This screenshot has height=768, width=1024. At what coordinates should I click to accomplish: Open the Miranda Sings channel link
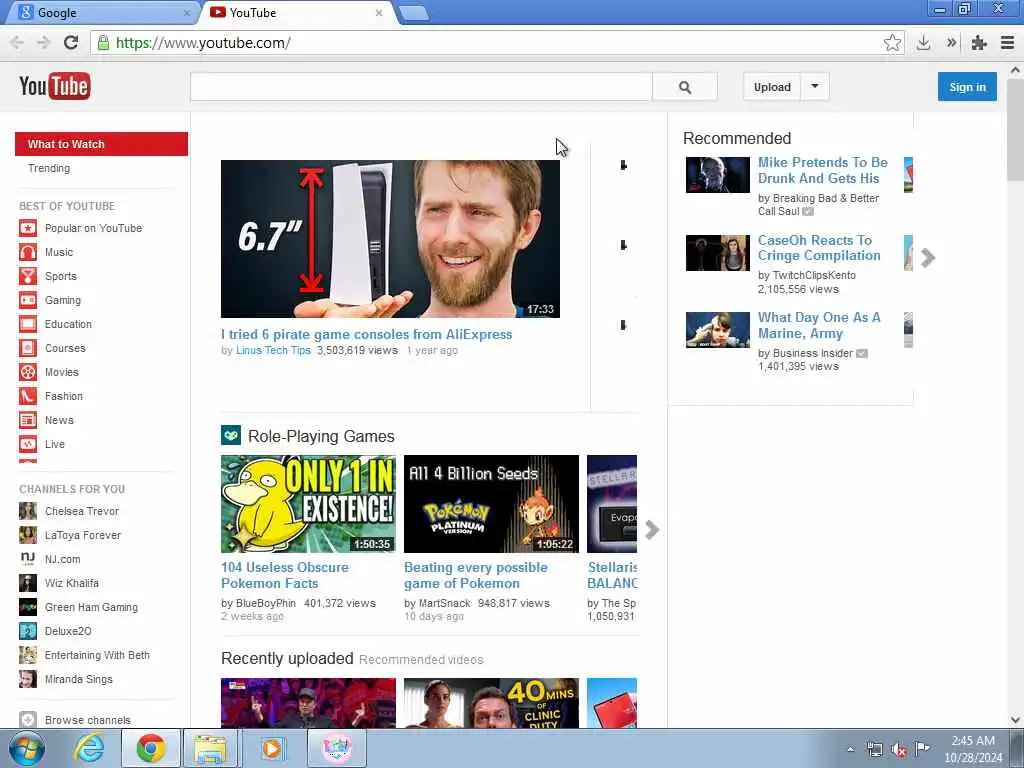point(78,679)
